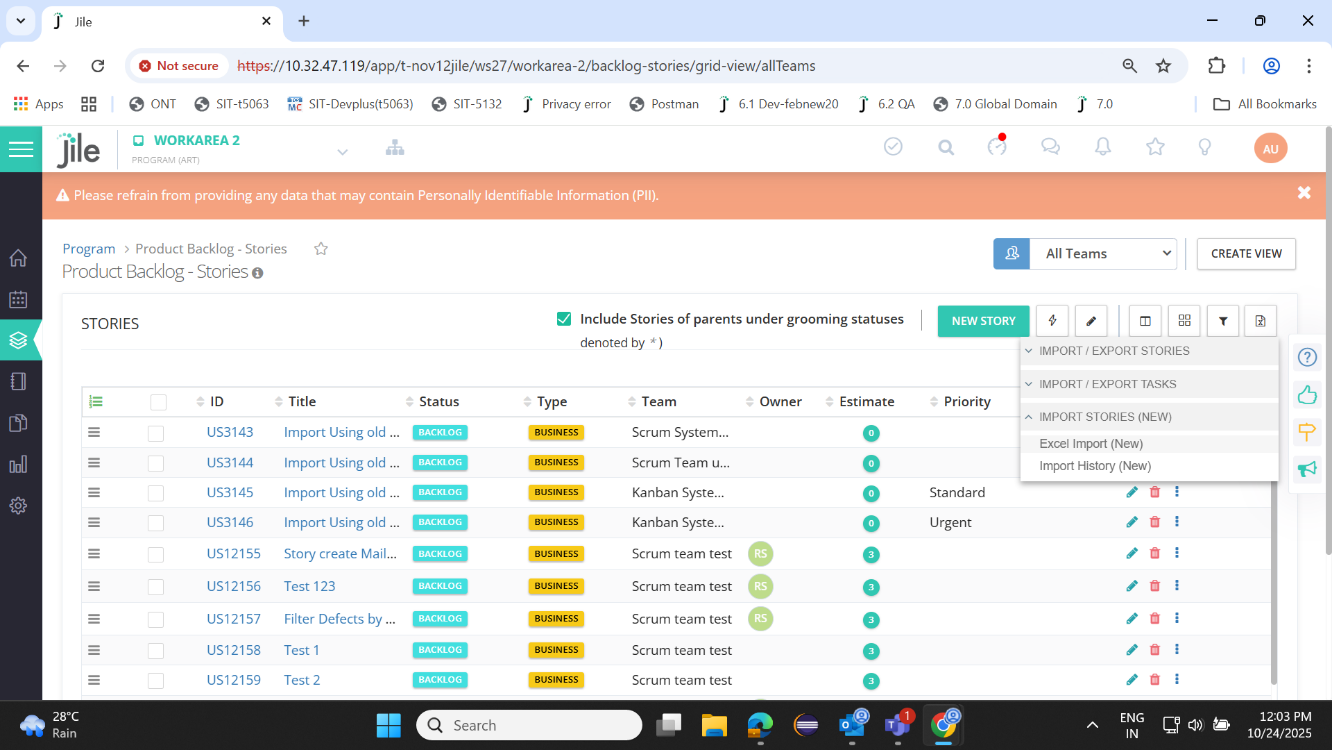
Task: Click the New Story button
Action: pos(983,321)
